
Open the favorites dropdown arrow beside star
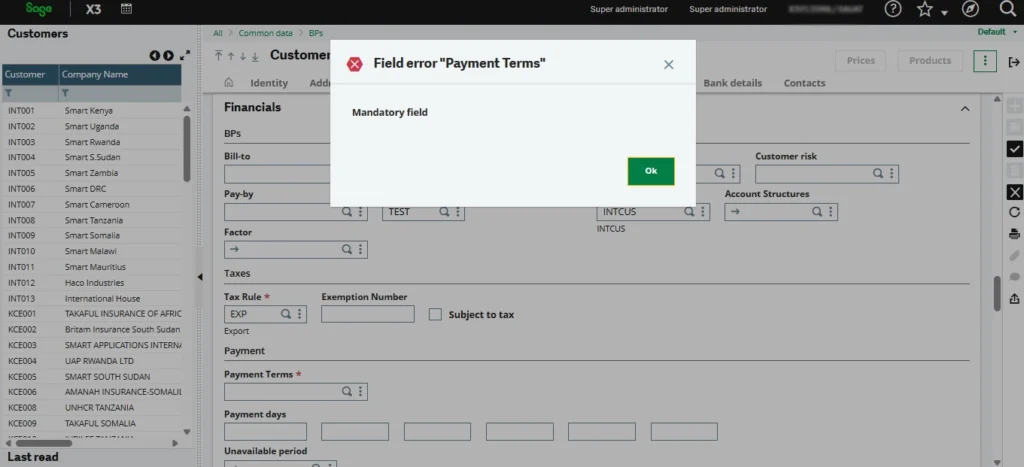(944, 13)
